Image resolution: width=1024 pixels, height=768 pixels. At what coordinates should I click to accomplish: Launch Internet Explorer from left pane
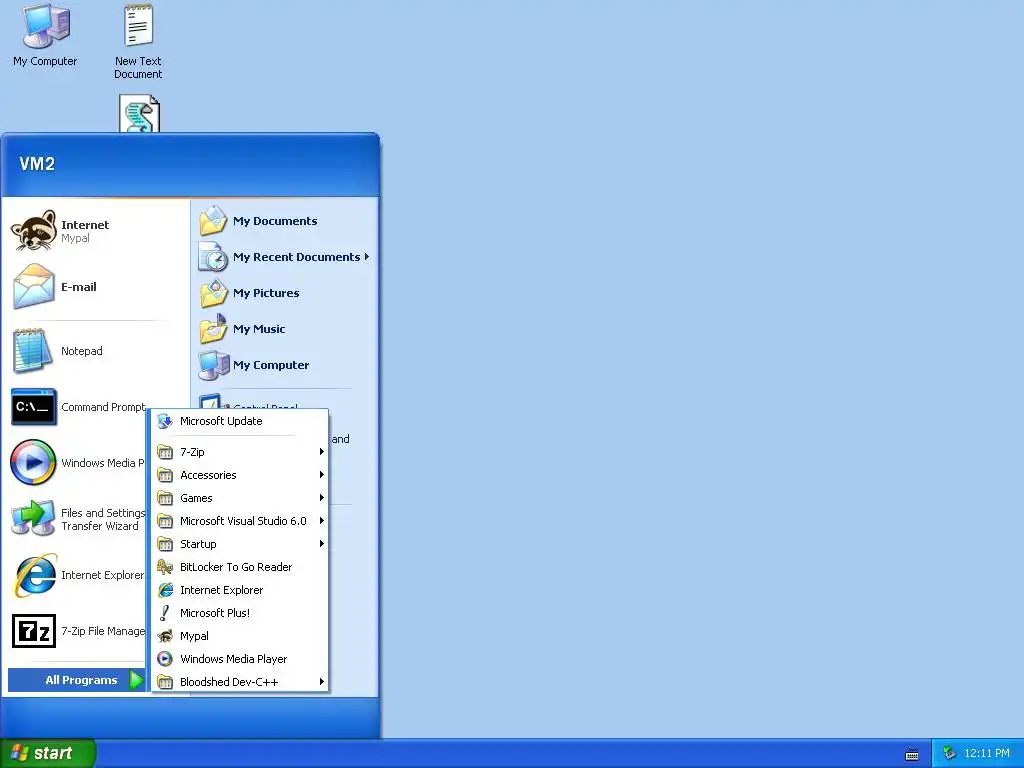tap(77, 575)
